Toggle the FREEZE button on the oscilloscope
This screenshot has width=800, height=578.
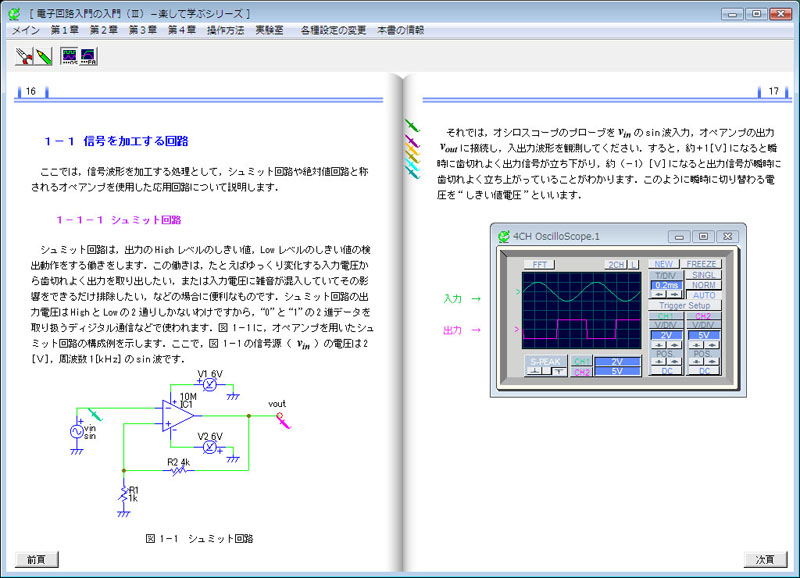701,264
